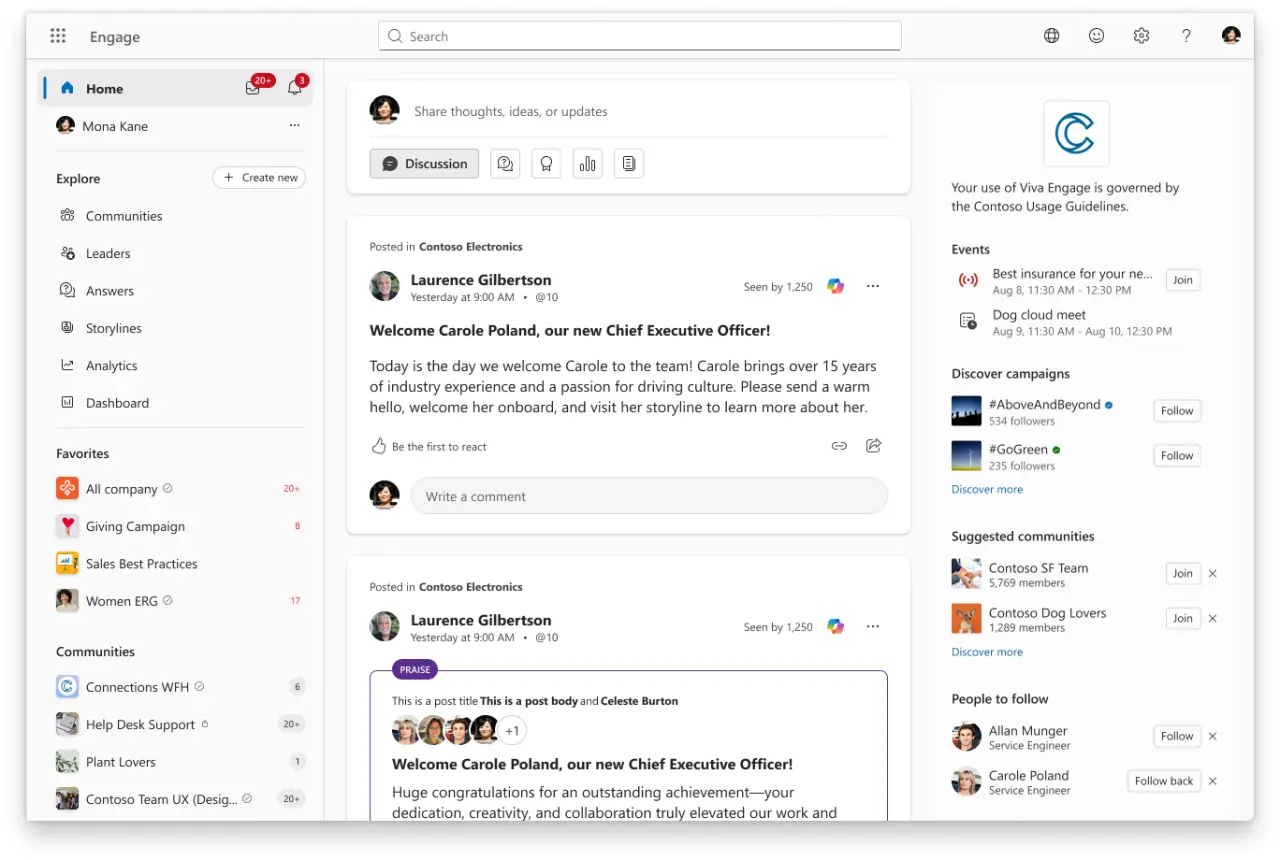Copy link icon on first post
Image resolution: width=1280 pixels, height=860 pixels.
pyautogui.click(x=839, y=446)
